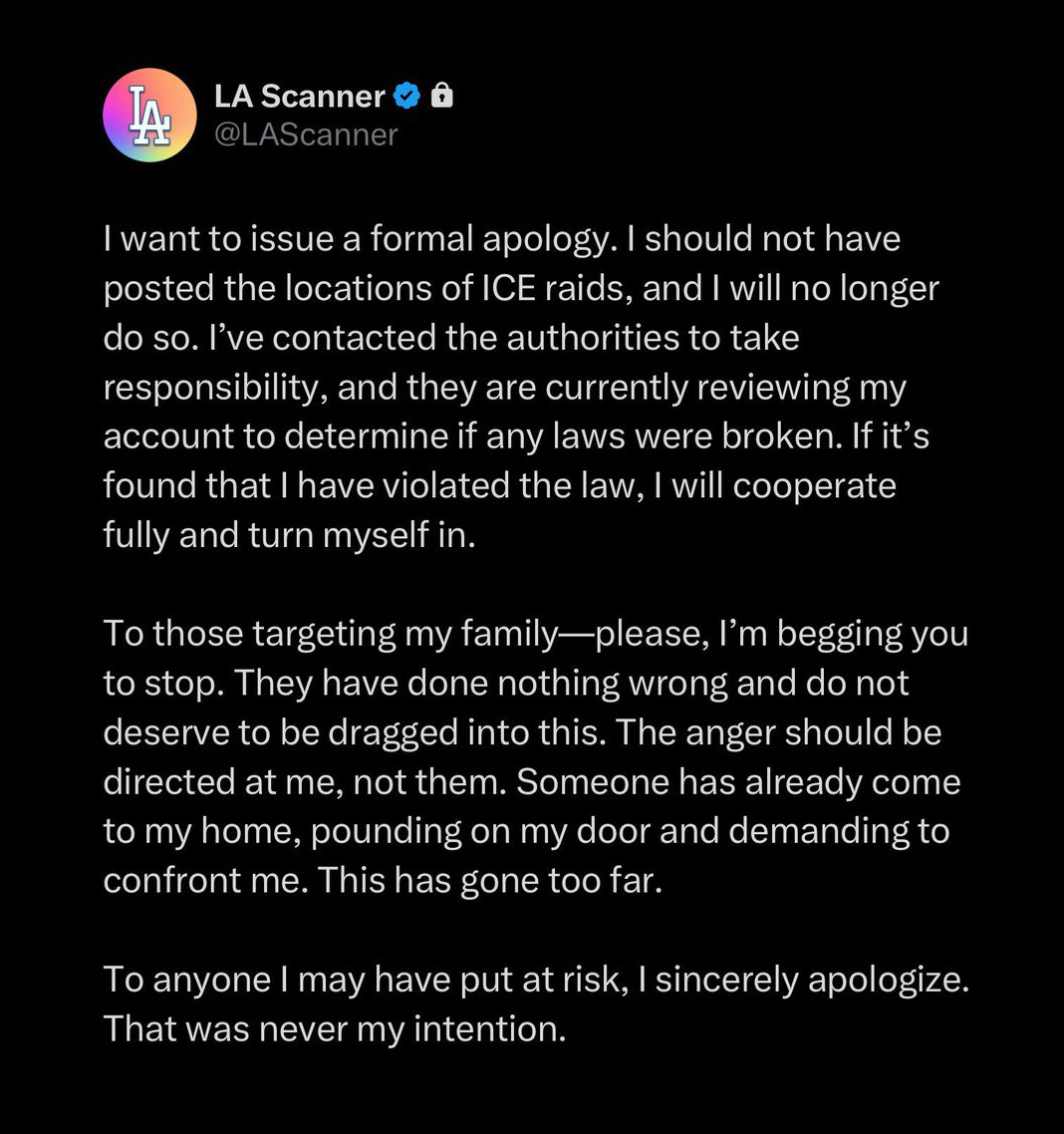Select the first line starting "I want to issue"
1064x1134 pixels.
502,239
